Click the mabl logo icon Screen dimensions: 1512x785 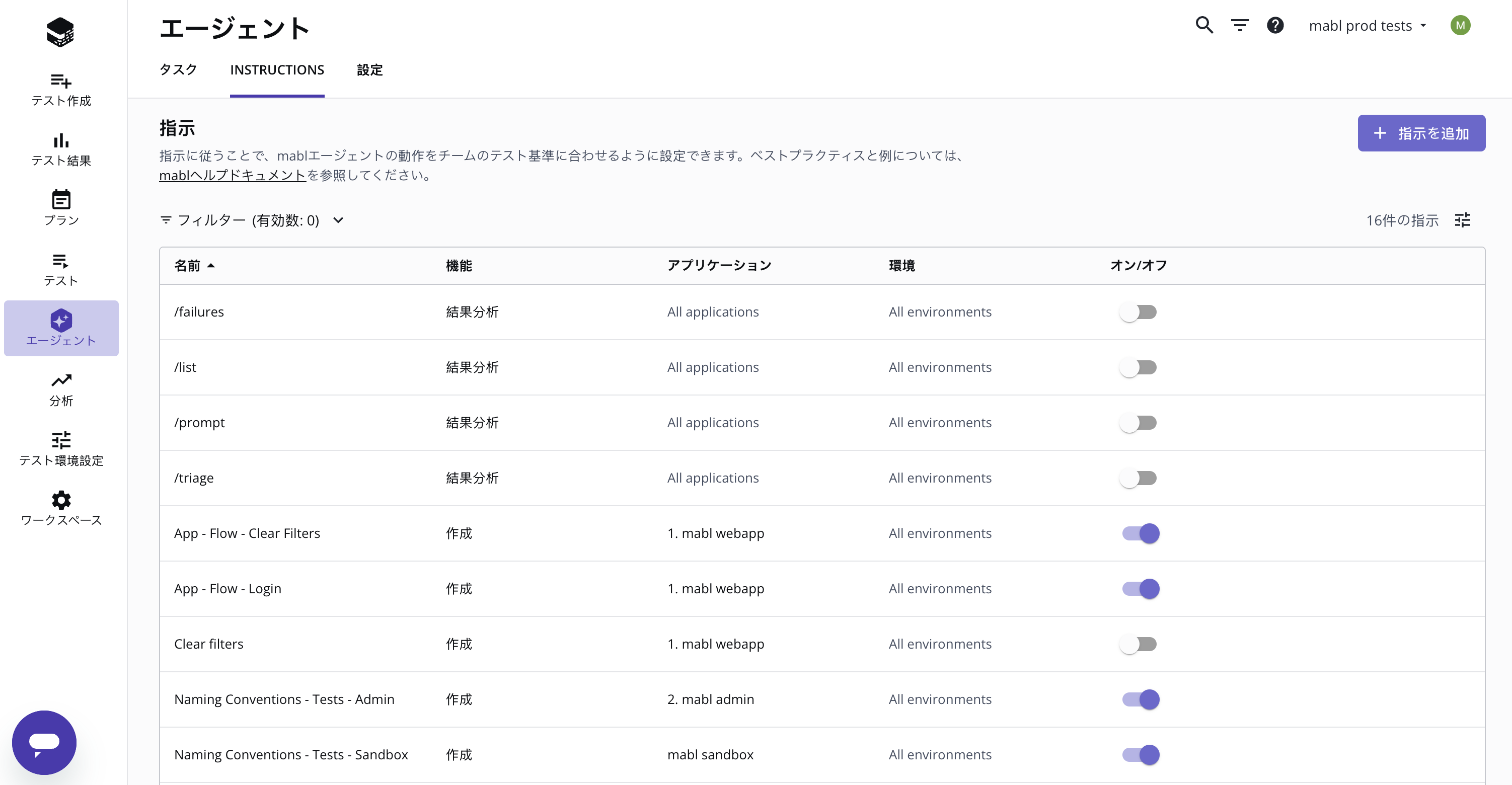(x=60, y=32)
